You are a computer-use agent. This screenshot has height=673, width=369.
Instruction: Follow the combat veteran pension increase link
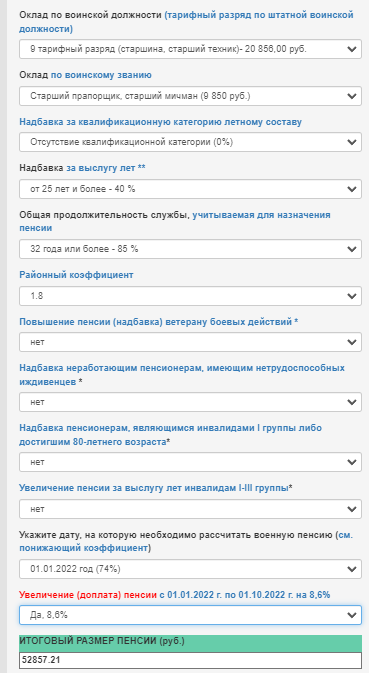click(x=156, y=321)
